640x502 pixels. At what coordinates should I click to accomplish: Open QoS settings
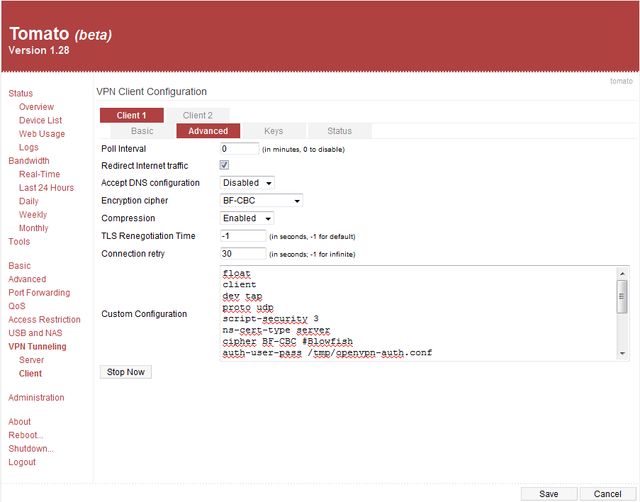pos(17,306)
